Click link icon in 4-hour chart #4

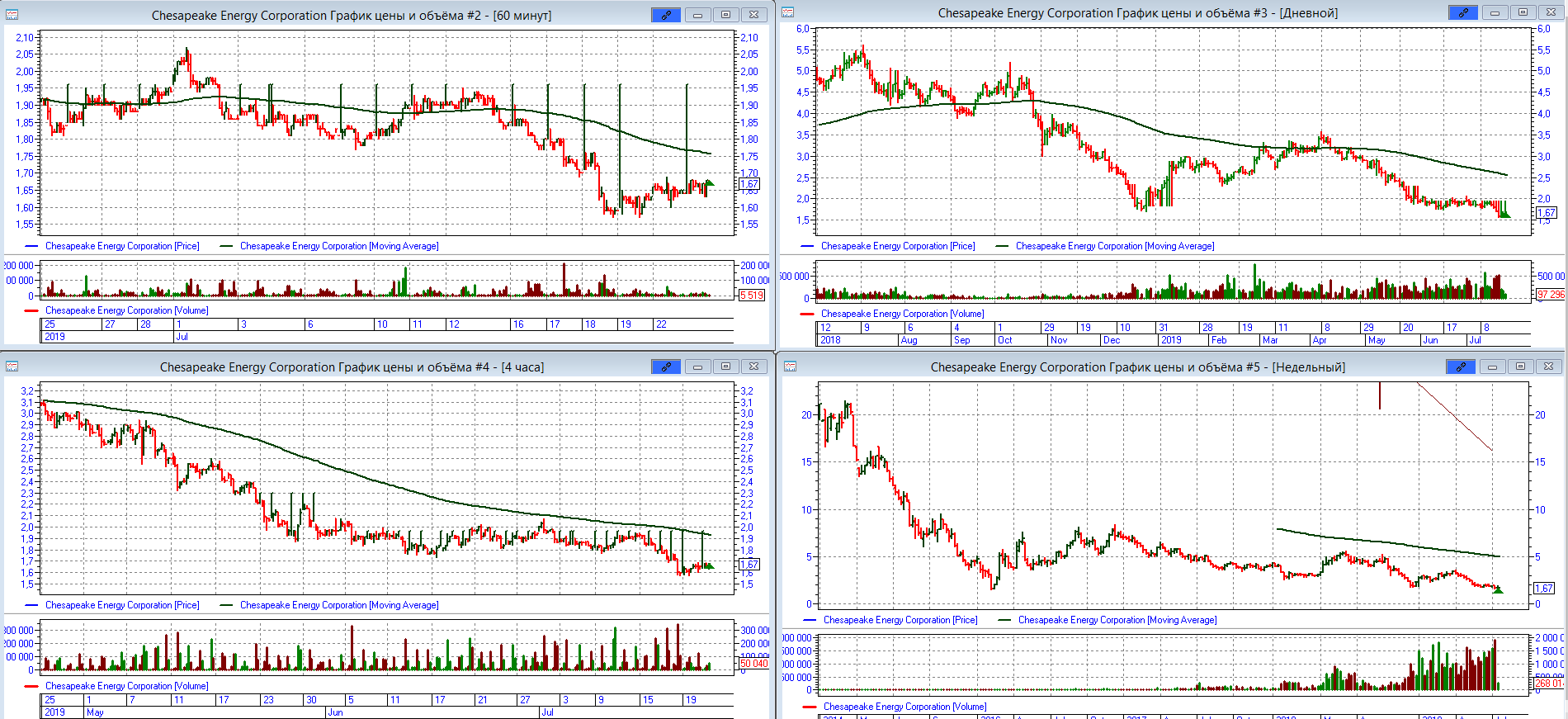[x=665, y=367]
